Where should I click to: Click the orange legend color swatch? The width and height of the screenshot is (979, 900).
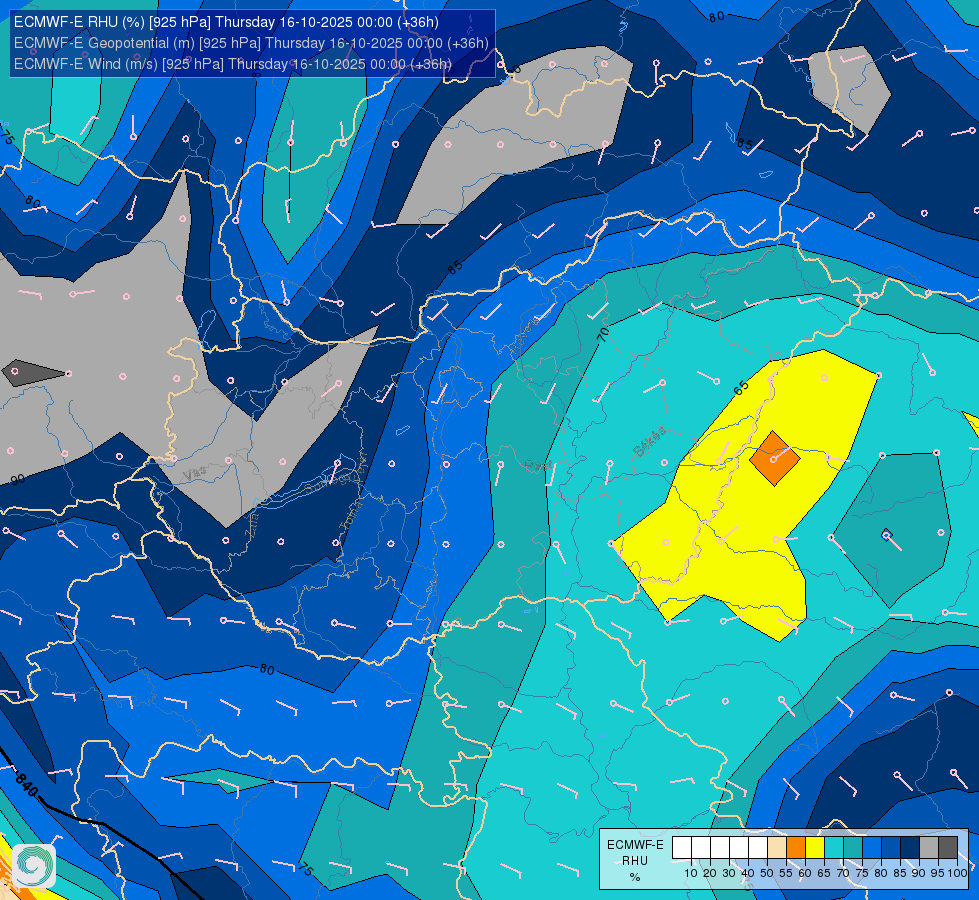click(x=796, y=848)
